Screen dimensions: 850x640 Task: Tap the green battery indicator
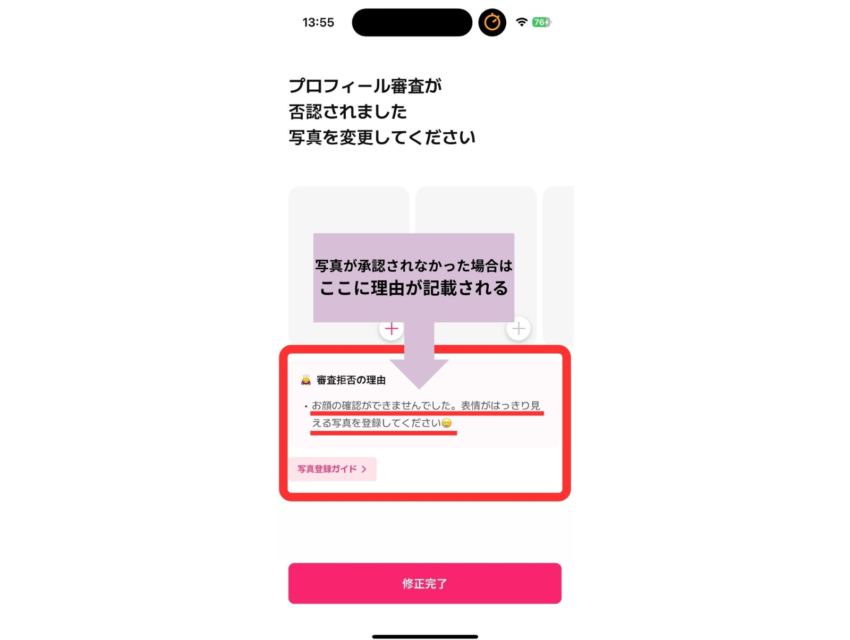tap(542, 22)
